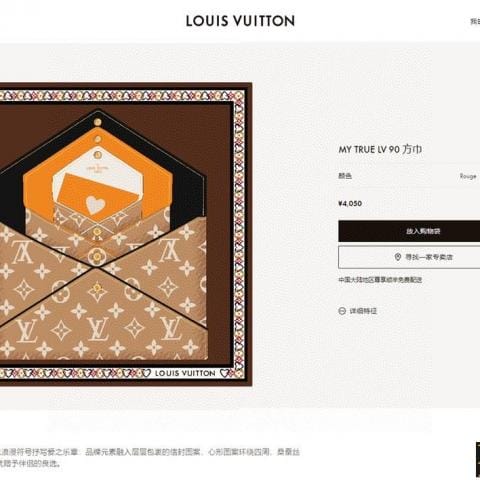Click the large LV monogram at the scarf's bottom center
Image resolution: width=480 pixels, height=480 pixels.
(x=97, y=328)
